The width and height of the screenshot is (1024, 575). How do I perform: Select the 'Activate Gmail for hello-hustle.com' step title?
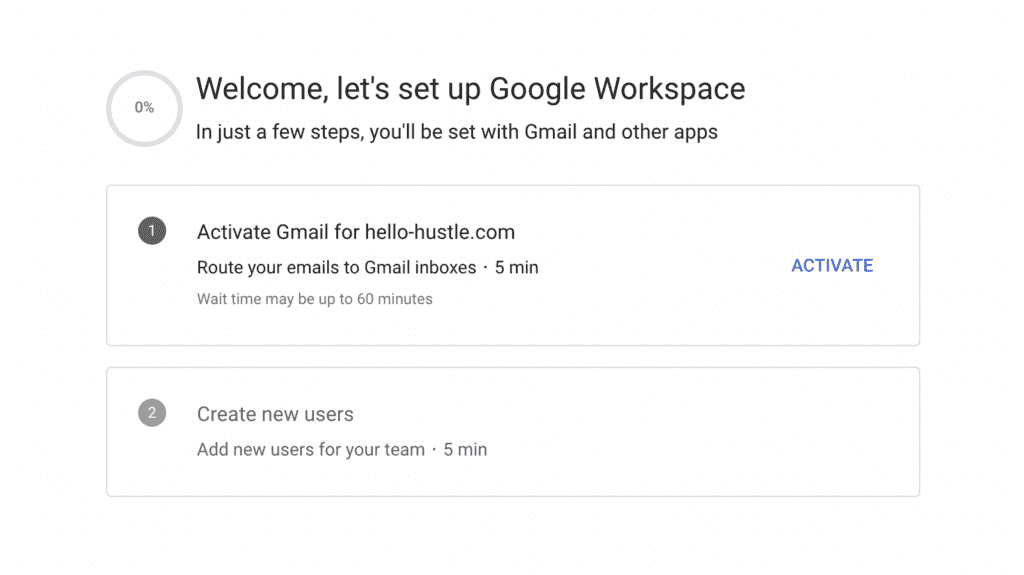click(355, 232)
